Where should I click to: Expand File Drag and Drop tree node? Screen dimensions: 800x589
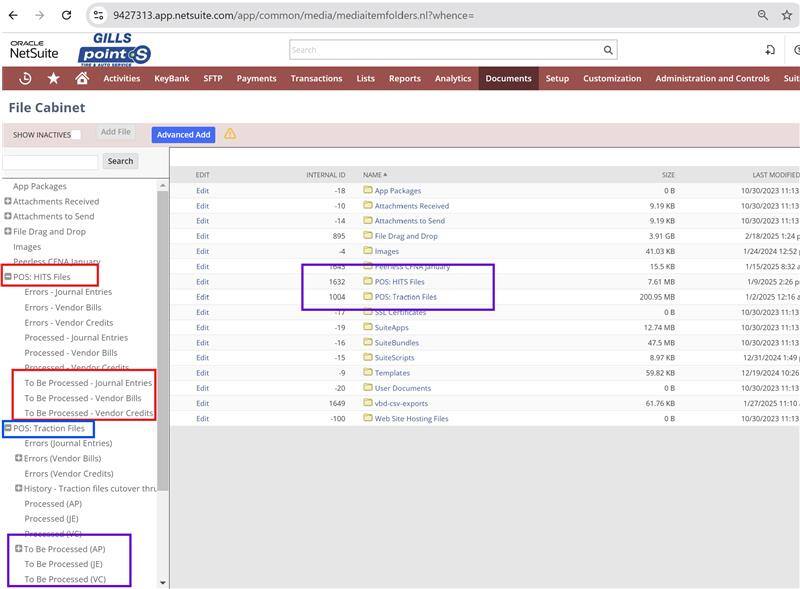pyautogui.click(x=8, y=231)
